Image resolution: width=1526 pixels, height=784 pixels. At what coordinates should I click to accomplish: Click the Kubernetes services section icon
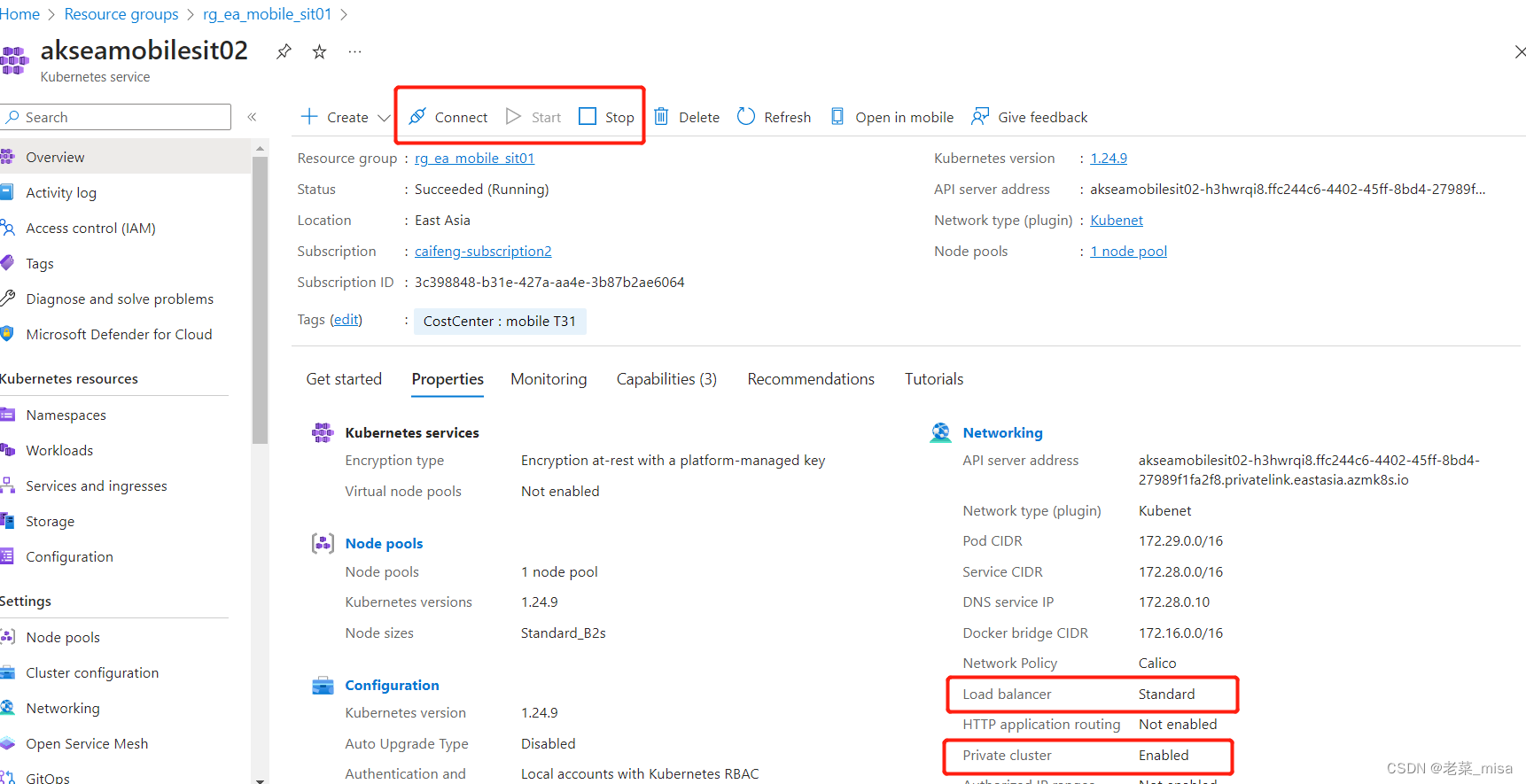(x=323, y=432)
